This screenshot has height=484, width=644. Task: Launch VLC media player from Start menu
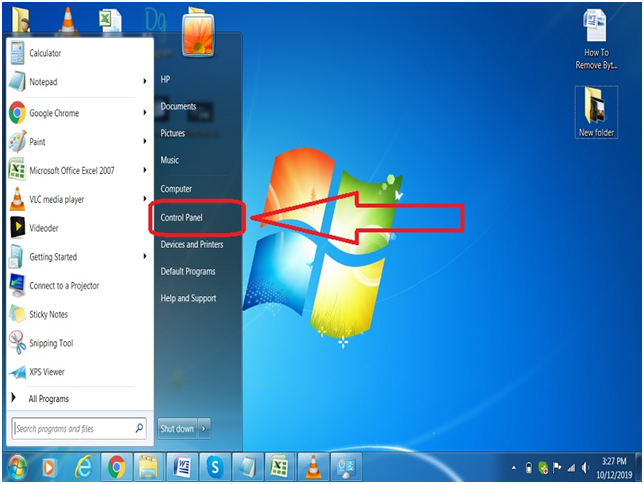(x=78, y=199)
